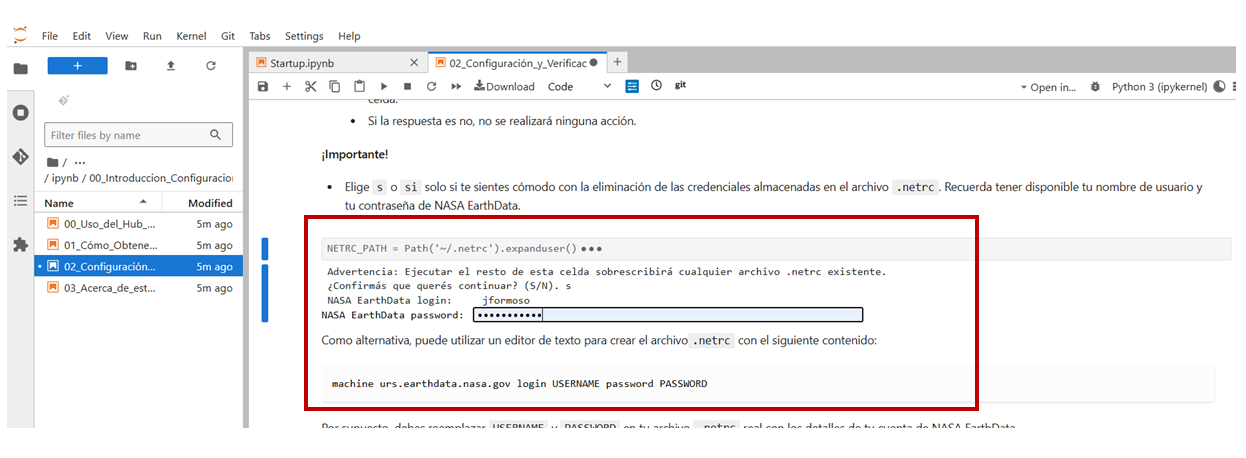1246x458 pixels.
Task: Open the Tabs menu
Action: [x=260, y=36]
